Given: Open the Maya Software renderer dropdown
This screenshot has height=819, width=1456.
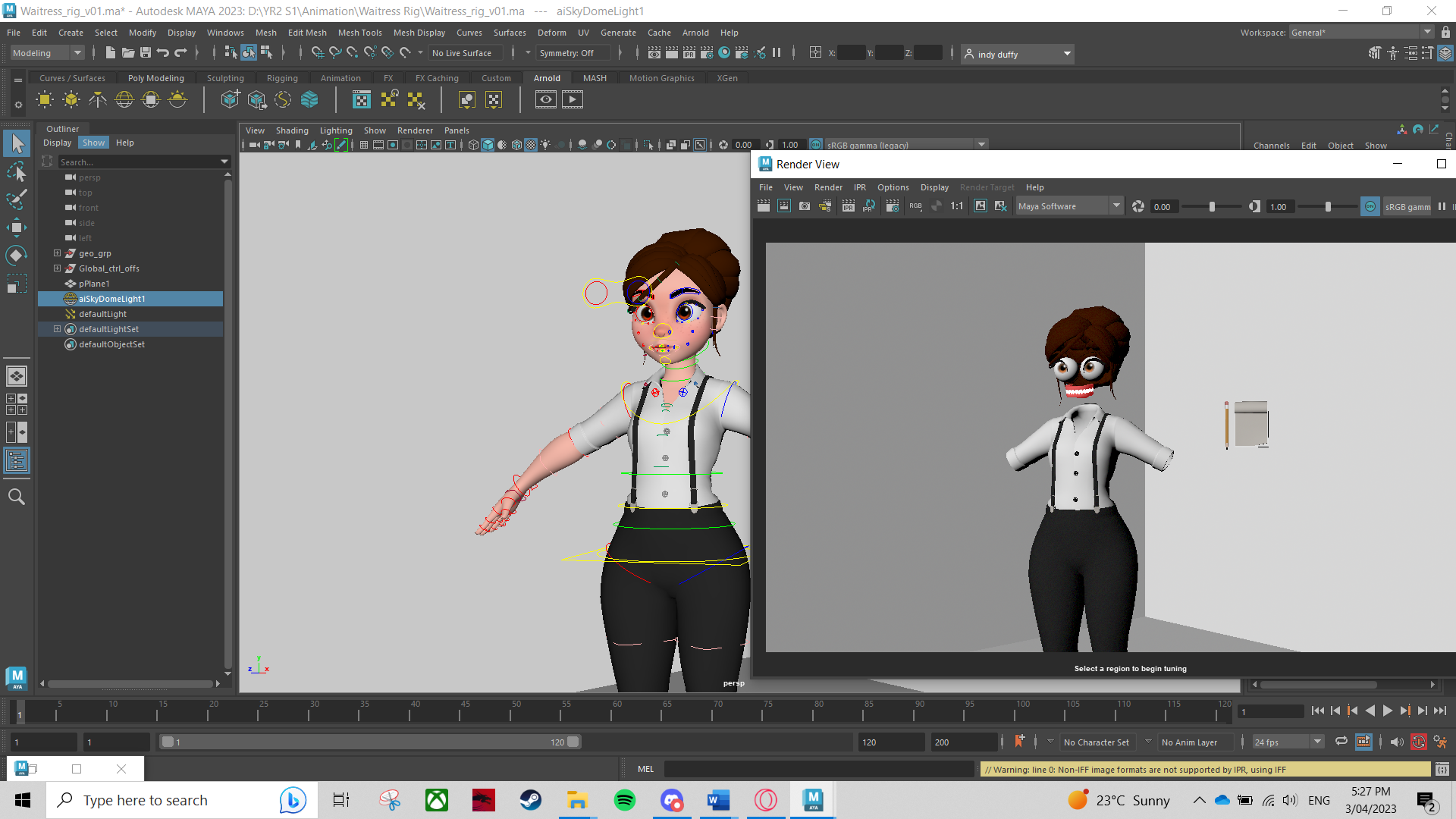Looking at the screenshot, I should point(1068,206).
